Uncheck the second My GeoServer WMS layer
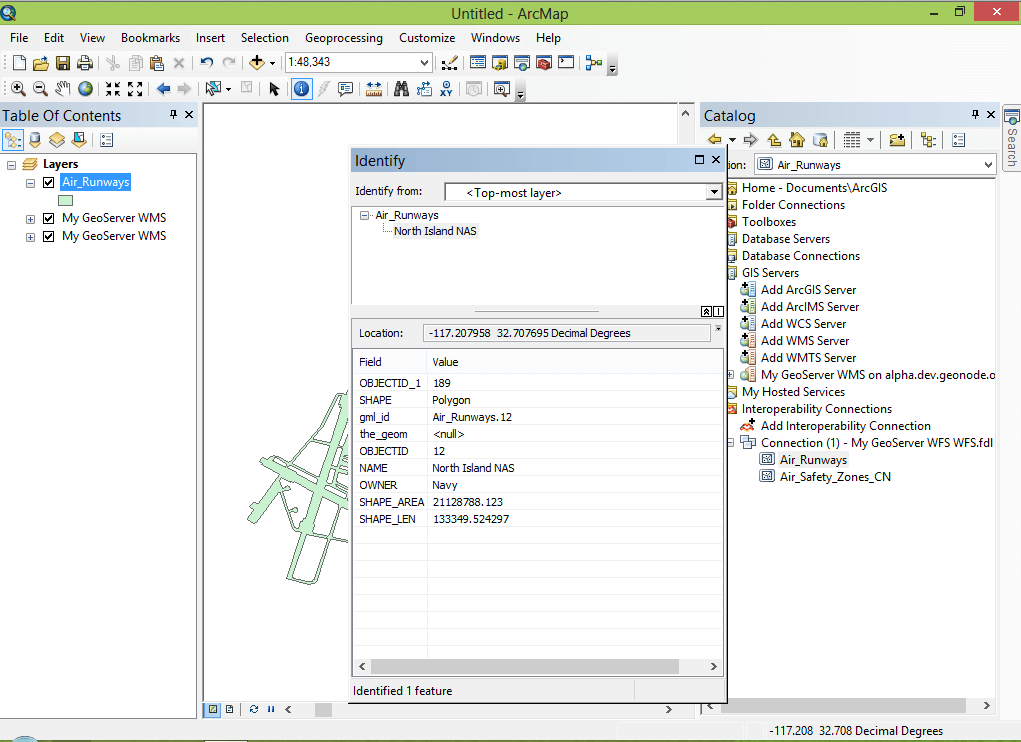Image resolution: width=1021 pixels, height=742 pixels. point(48,236)
